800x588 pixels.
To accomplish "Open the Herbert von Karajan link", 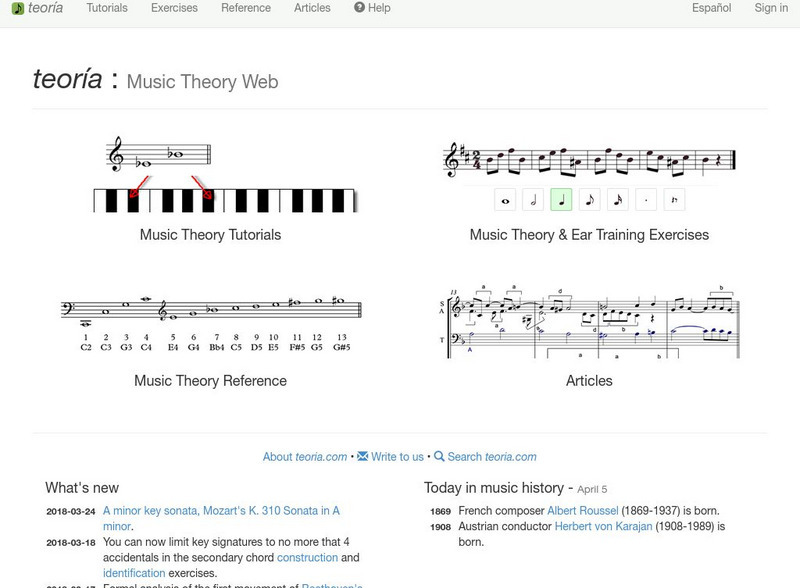I will point(603,526).
